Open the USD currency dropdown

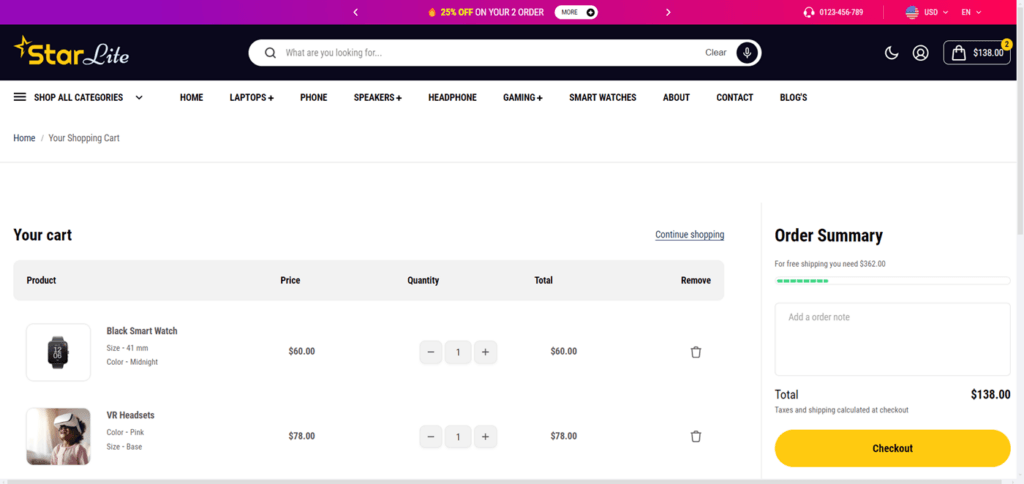point(929,12)
